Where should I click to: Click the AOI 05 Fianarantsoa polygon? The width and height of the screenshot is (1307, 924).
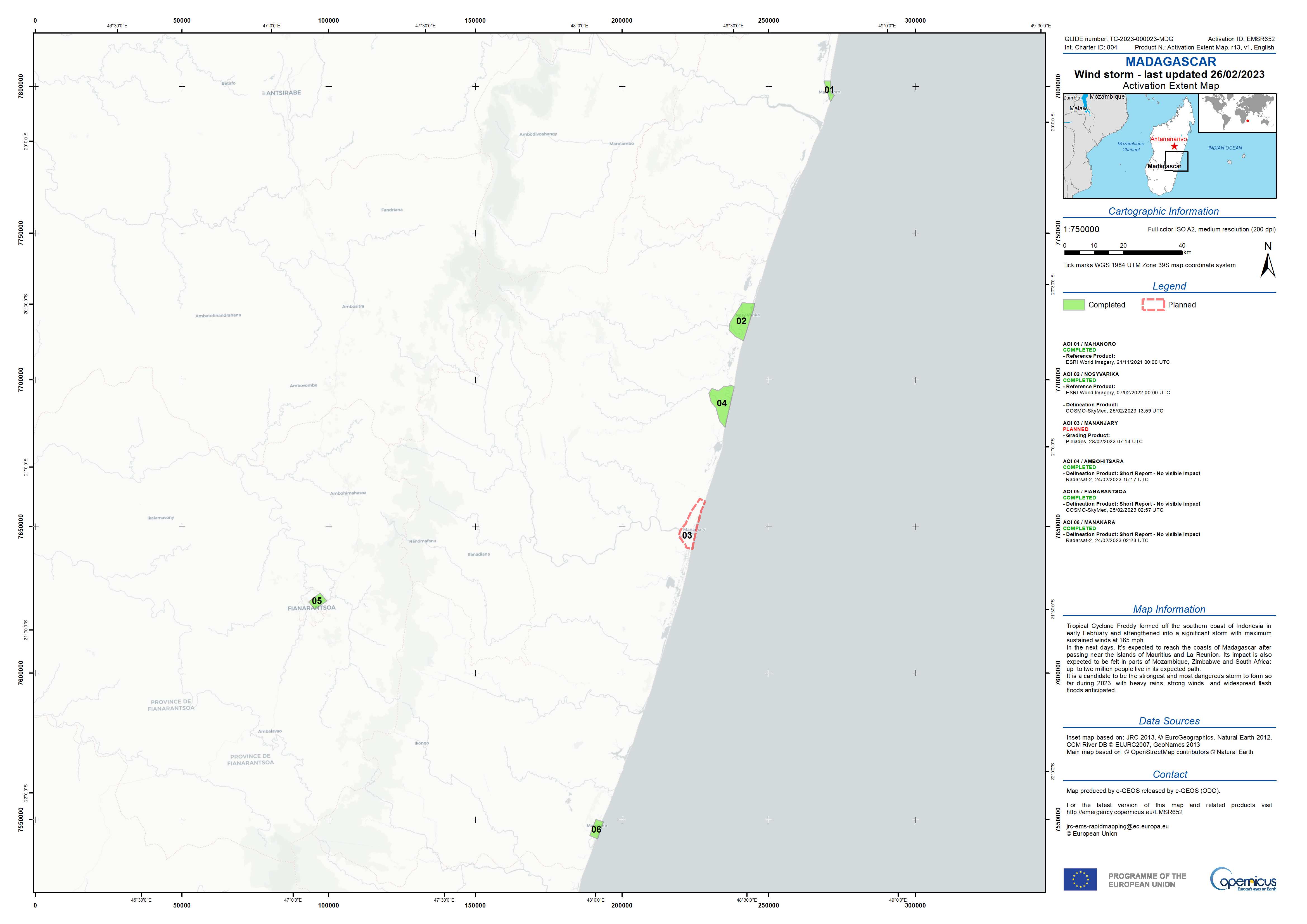click(x=317, y=601)
